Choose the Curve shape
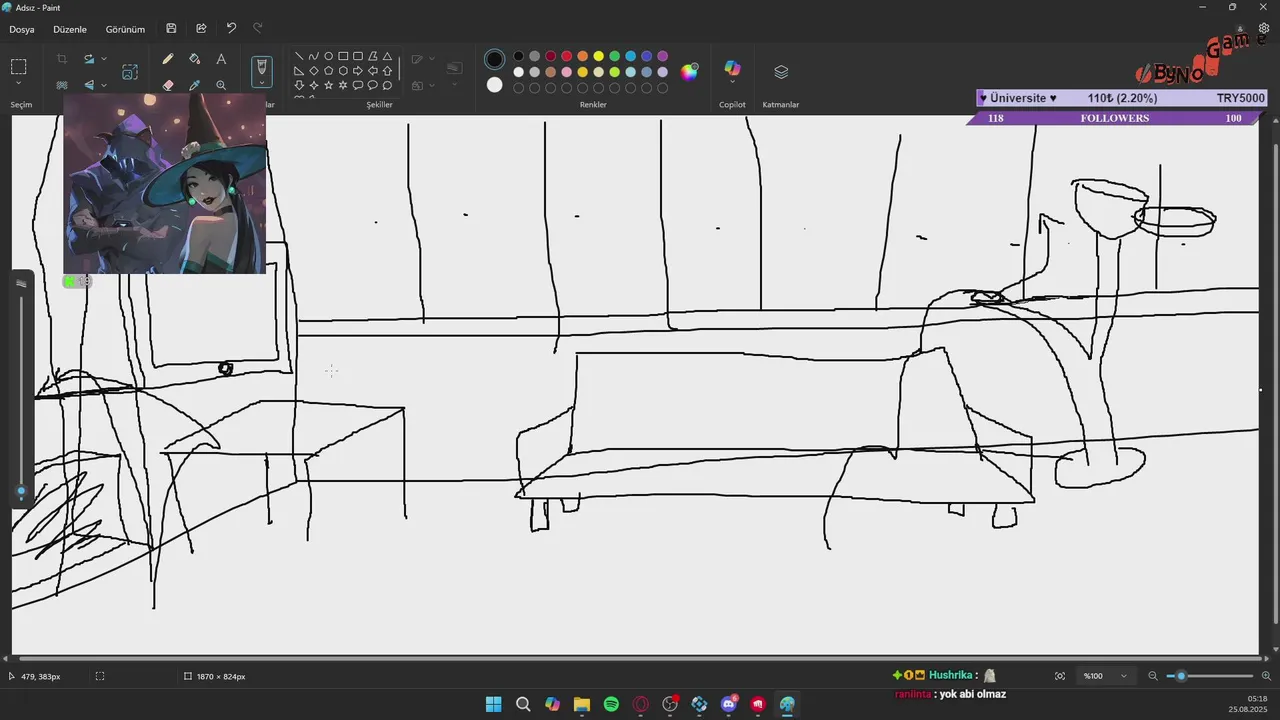This screenshot has width=1280, height=720. coord(314,56)
